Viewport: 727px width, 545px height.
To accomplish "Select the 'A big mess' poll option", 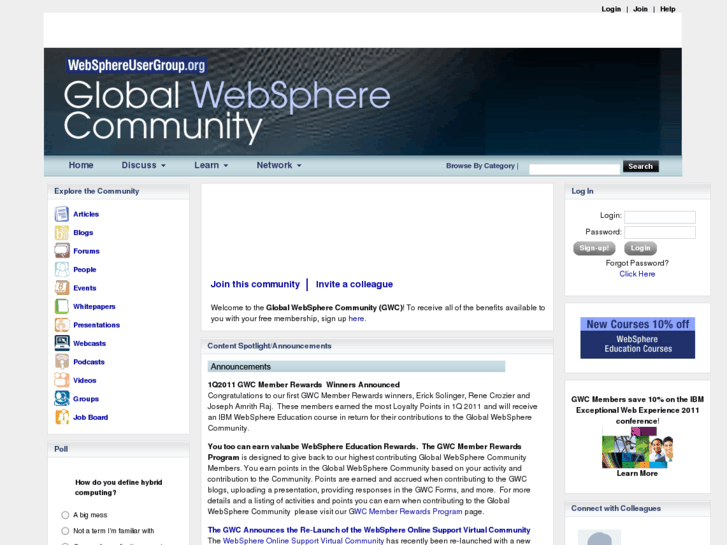I will pyautogui.click(x=65, y=515).
